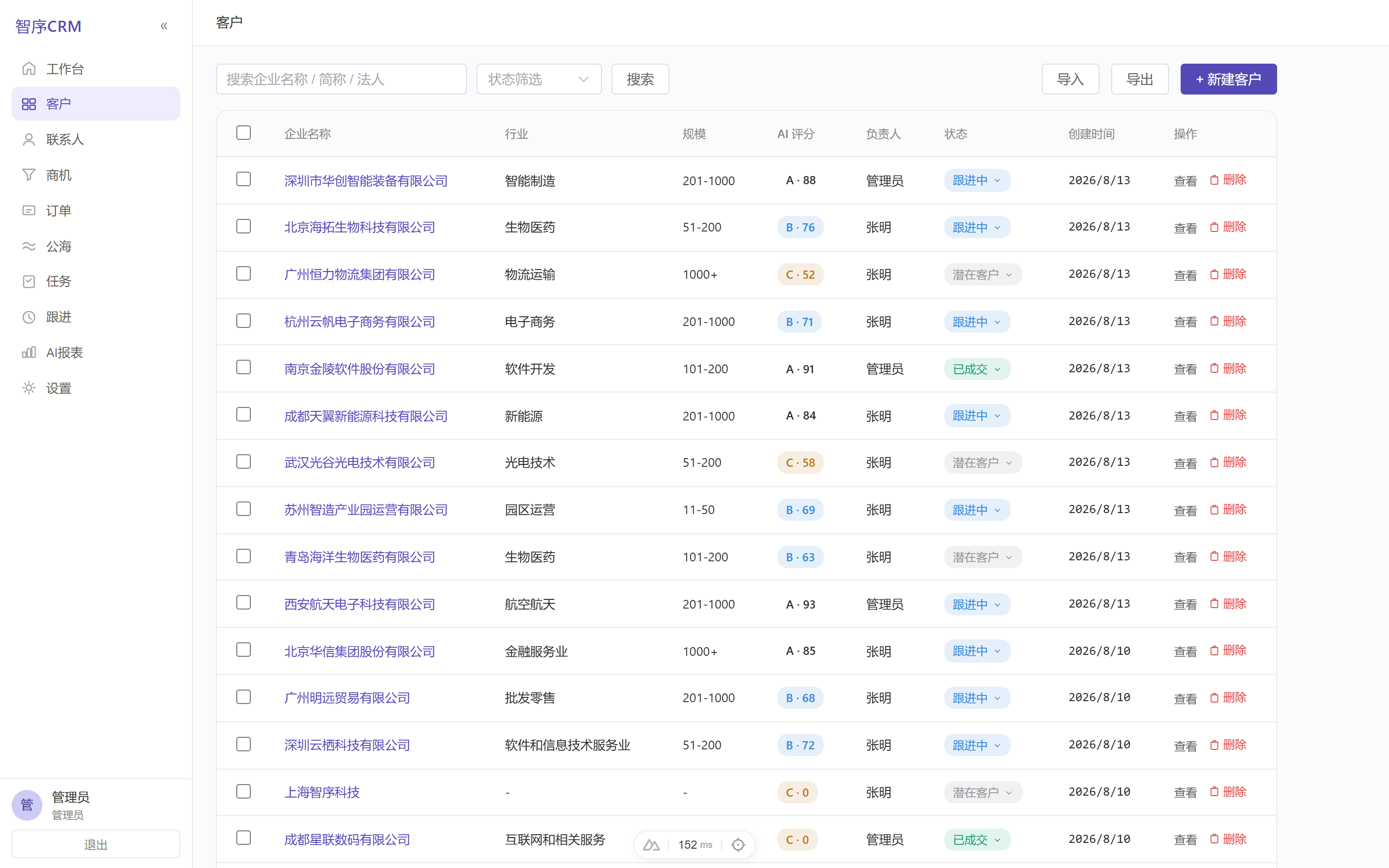Click the 任务 checklist icon
This screenshot has height=868, width=1389.
point(29,281)
